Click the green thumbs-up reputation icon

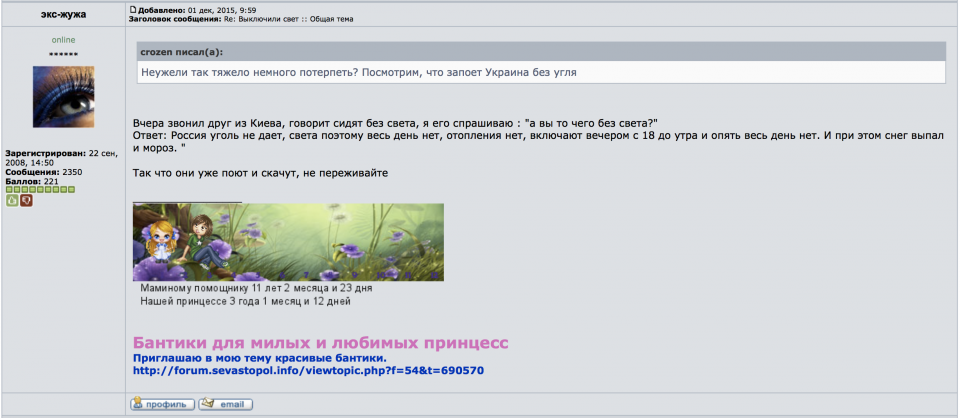[12, 200]
